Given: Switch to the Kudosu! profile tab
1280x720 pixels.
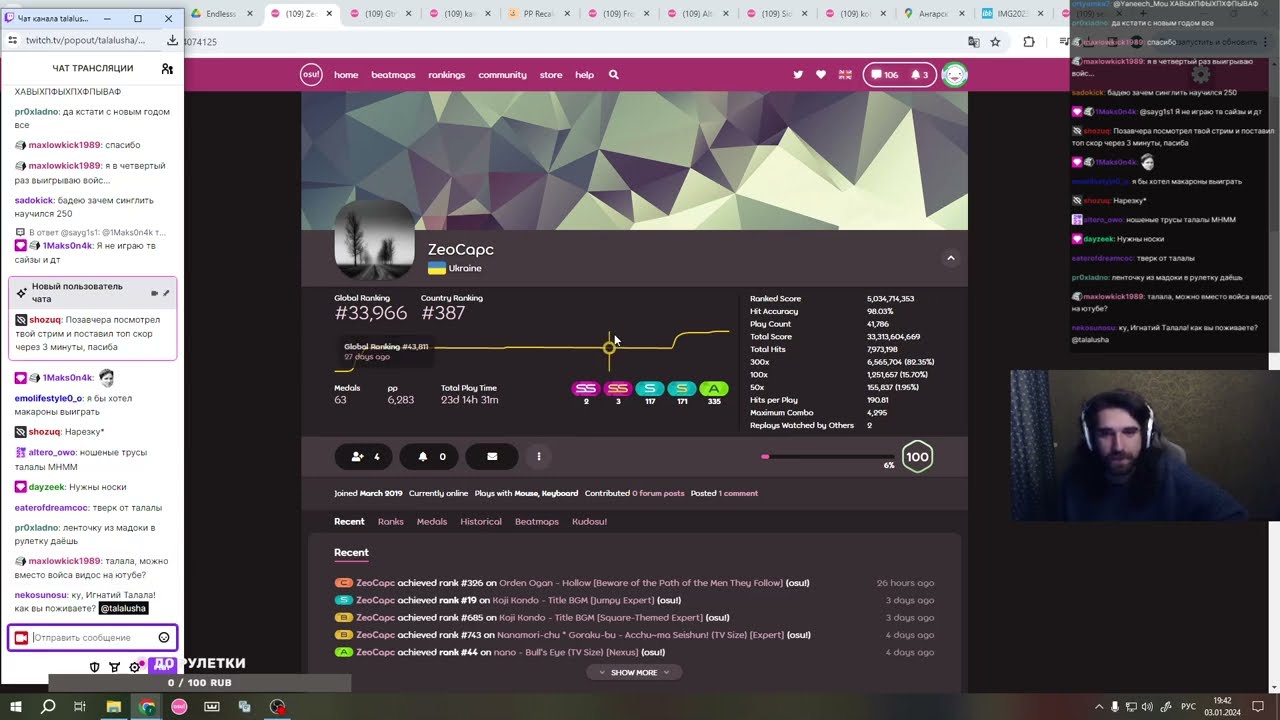Looking at the screenshot, I should pos(589,521).
